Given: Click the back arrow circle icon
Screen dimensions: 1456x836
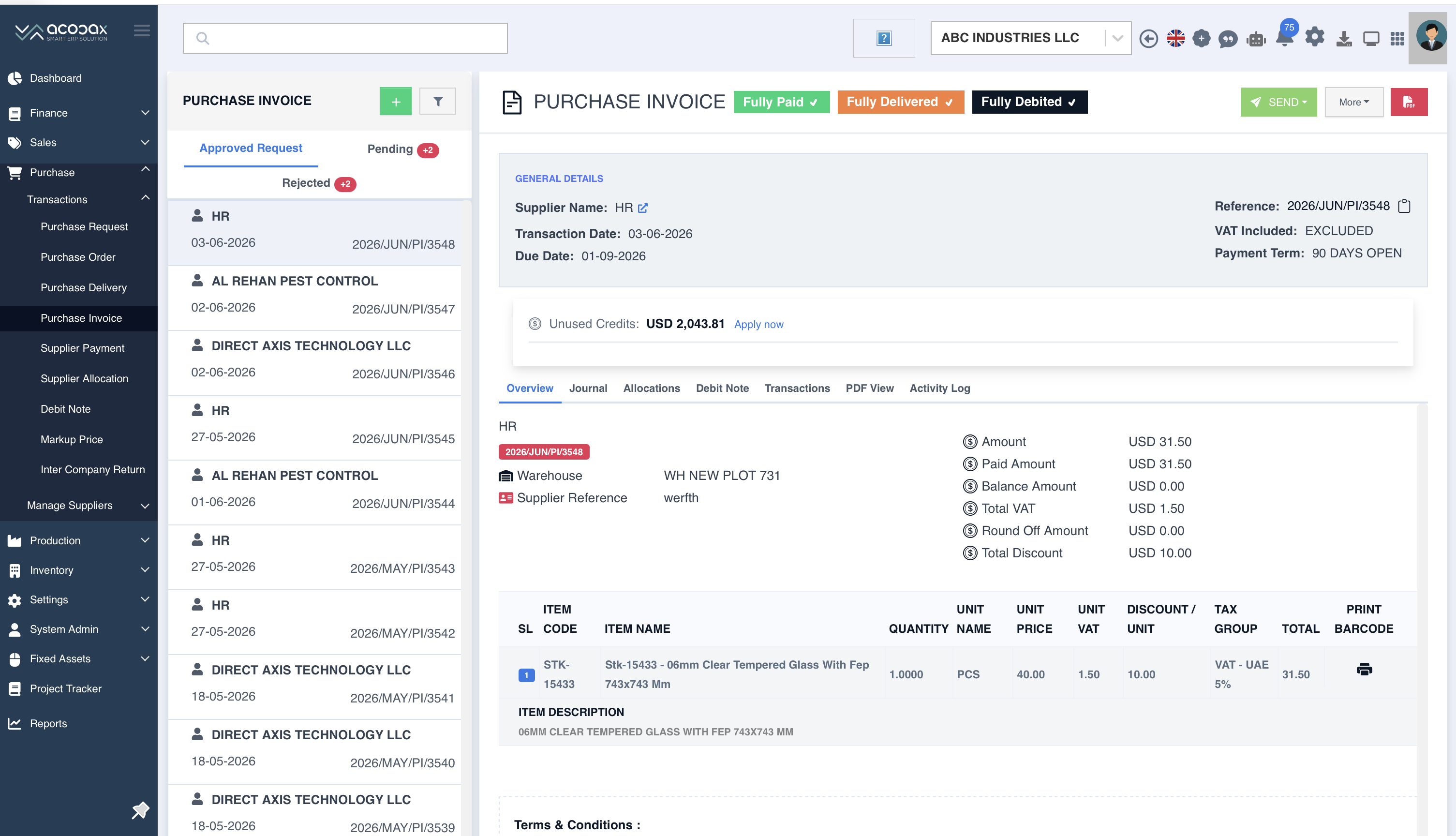Looking at the screenshot, I should [x=1148, y=39].
